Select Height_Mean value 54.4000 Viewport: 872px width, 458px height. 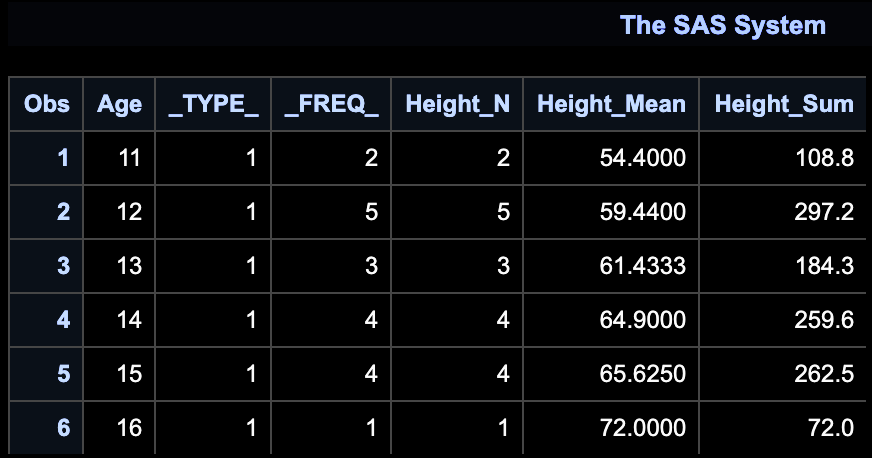click(x=642, y=158)
